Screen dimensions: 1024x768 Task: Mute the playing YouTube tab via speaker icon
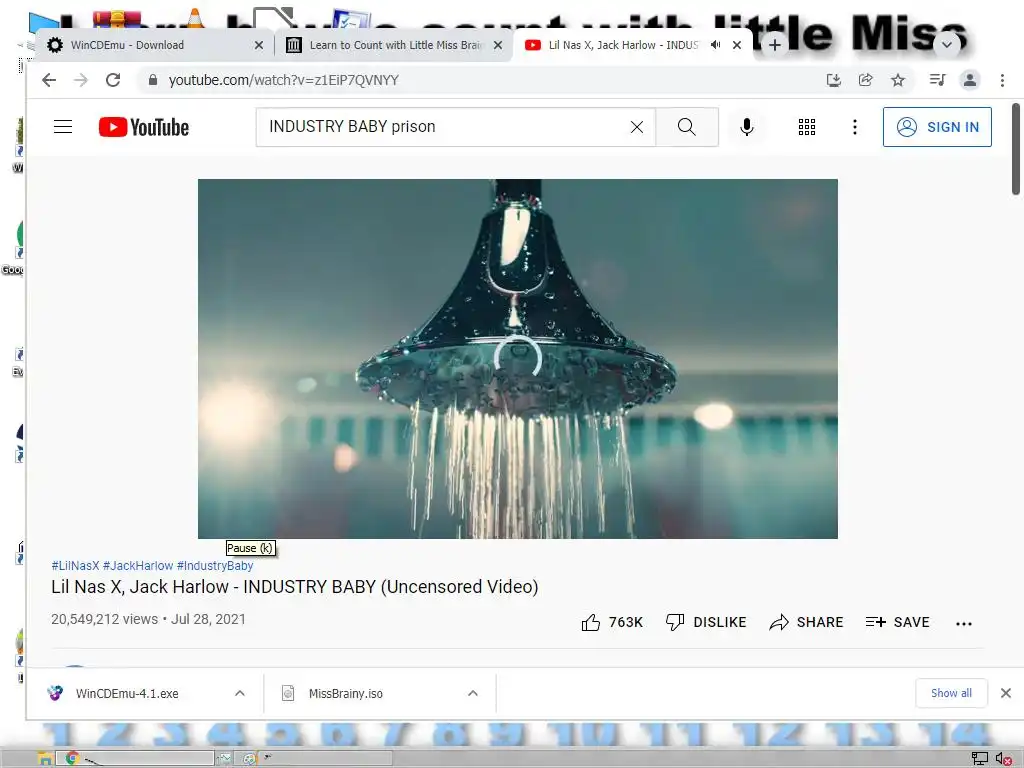(716, 45)
